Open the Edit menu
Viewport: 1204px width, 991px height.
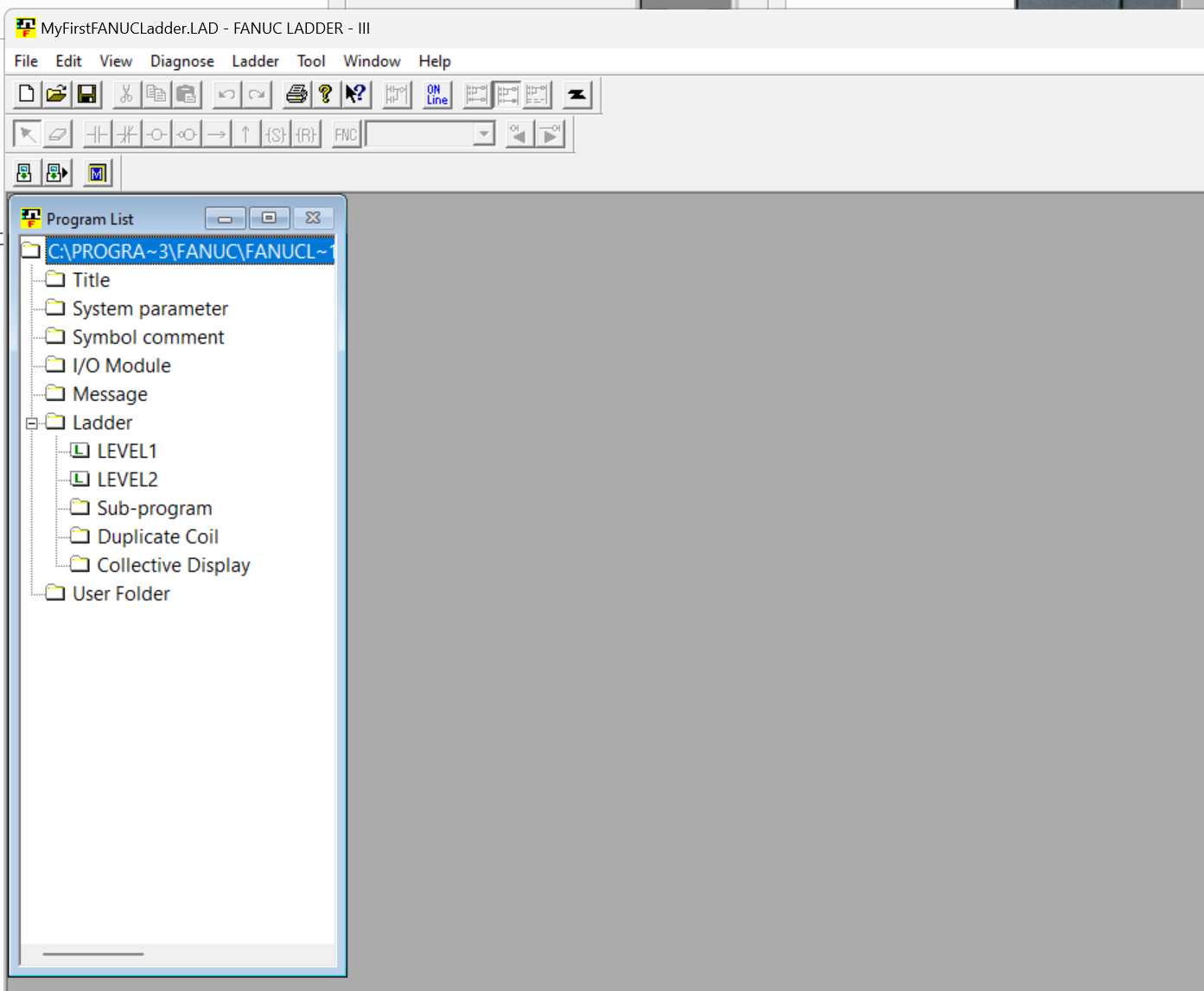(68, 61)
